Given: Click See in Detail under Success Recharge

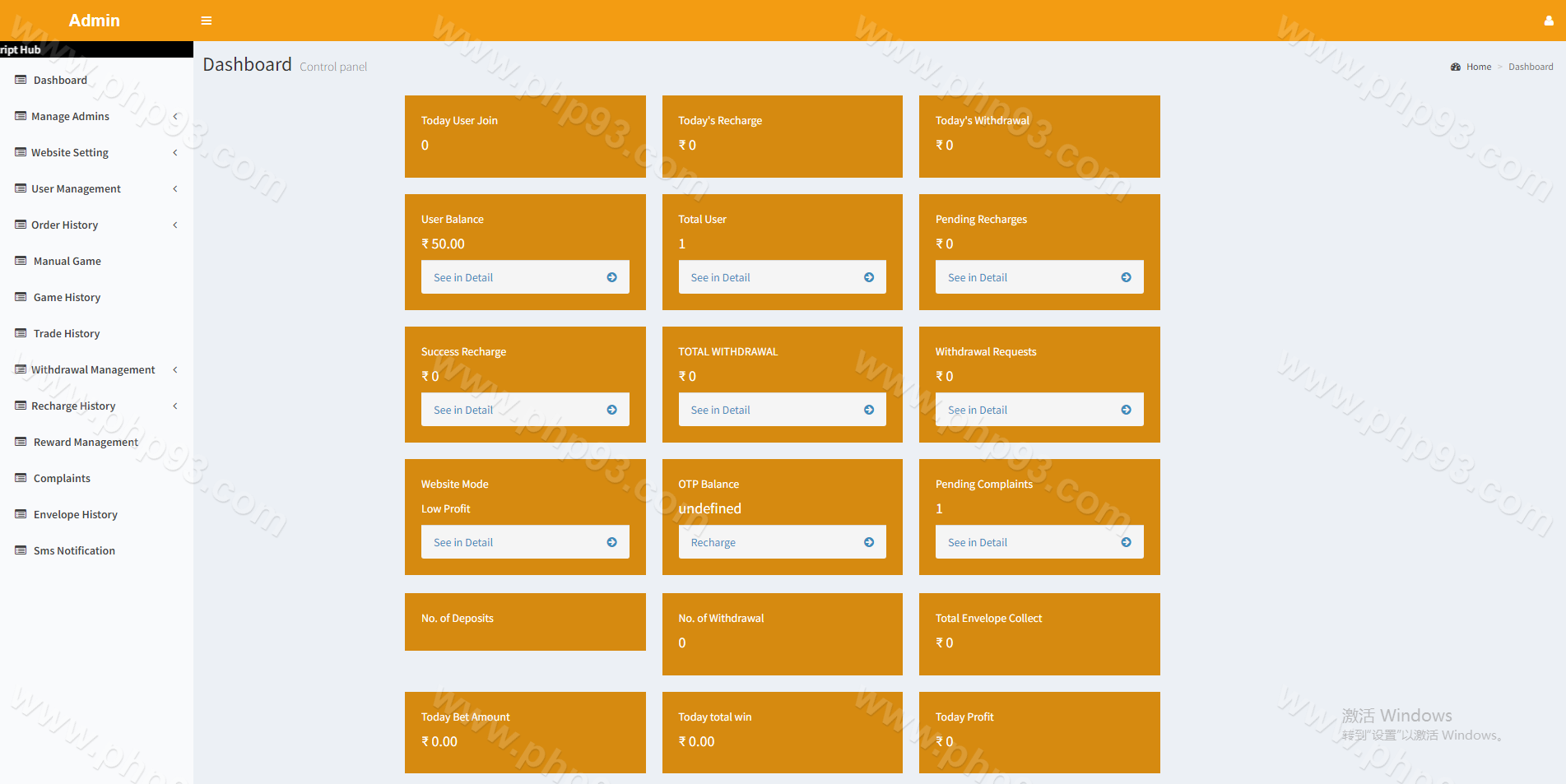Looking at the screenshot, I should click(x=463, y=410).
